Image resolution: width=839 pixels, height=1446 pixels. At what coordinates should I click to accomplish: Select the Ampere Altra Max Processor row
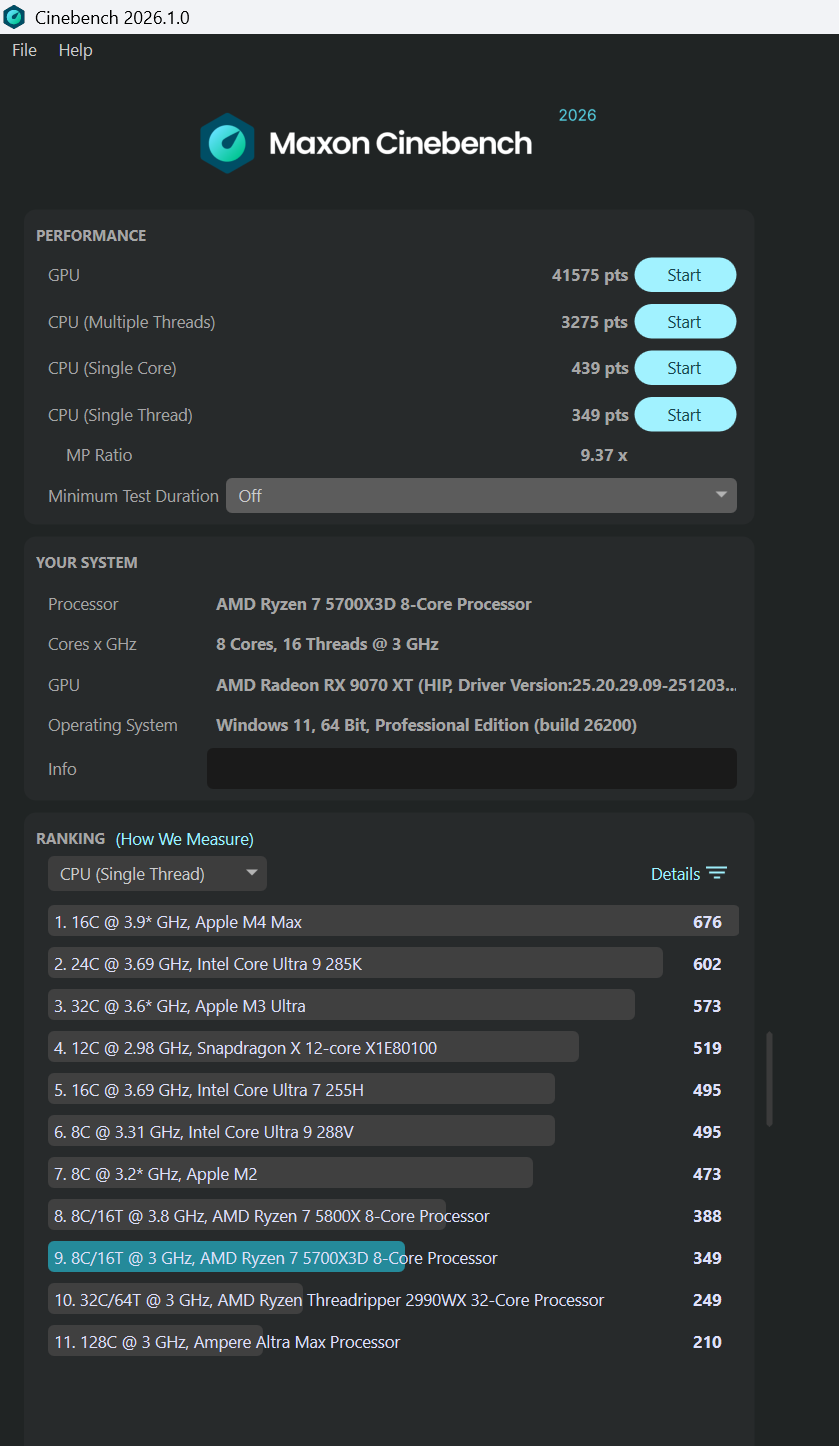pyautogui.click(x=393, y=1342)
